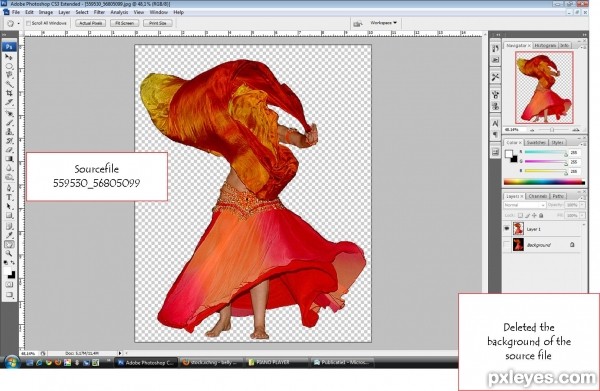600x391 pixels.
Task: Collapse the right panel group
Action: tap(584, 35)
